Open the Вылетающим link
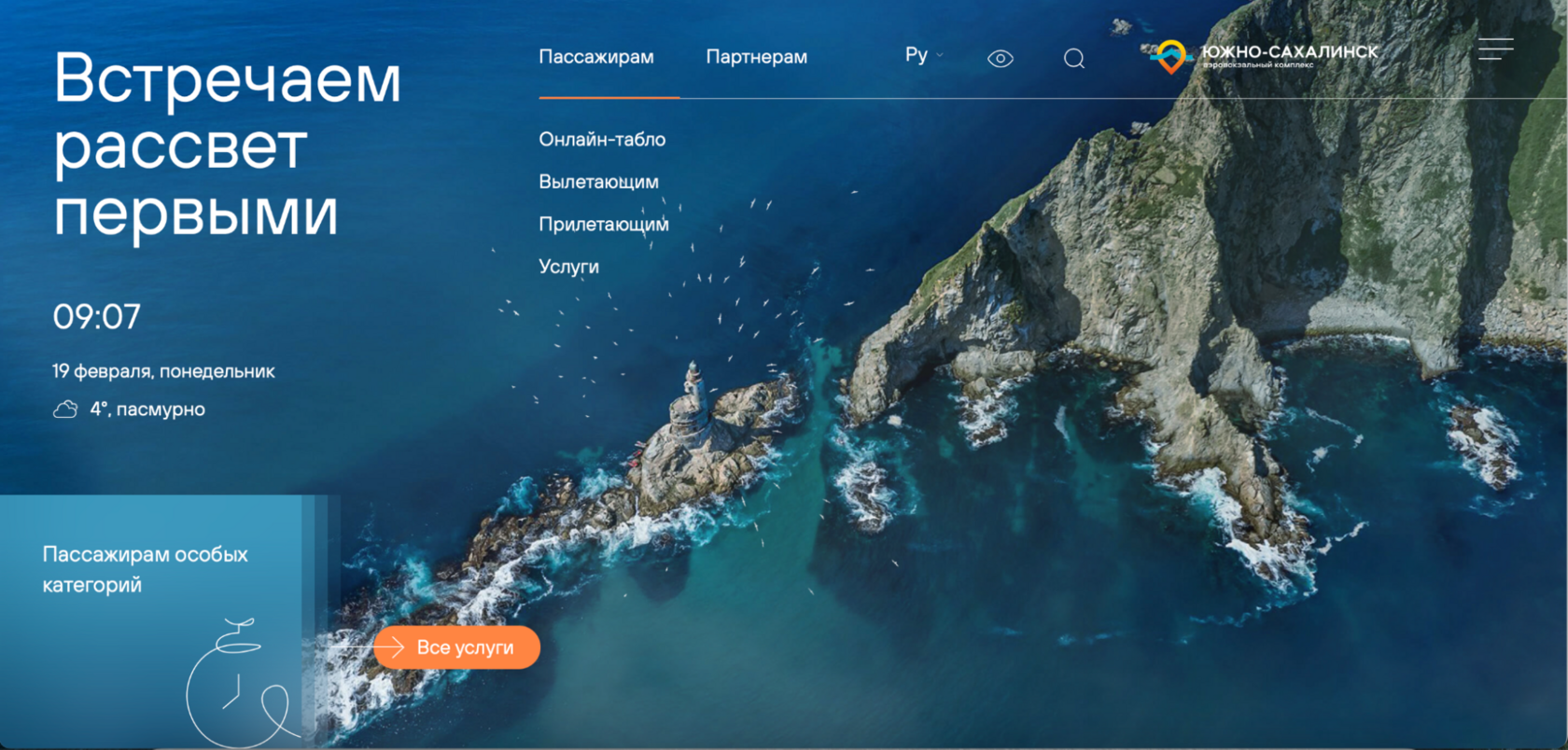The image size is (1568, 750). (x=598, y=182)
